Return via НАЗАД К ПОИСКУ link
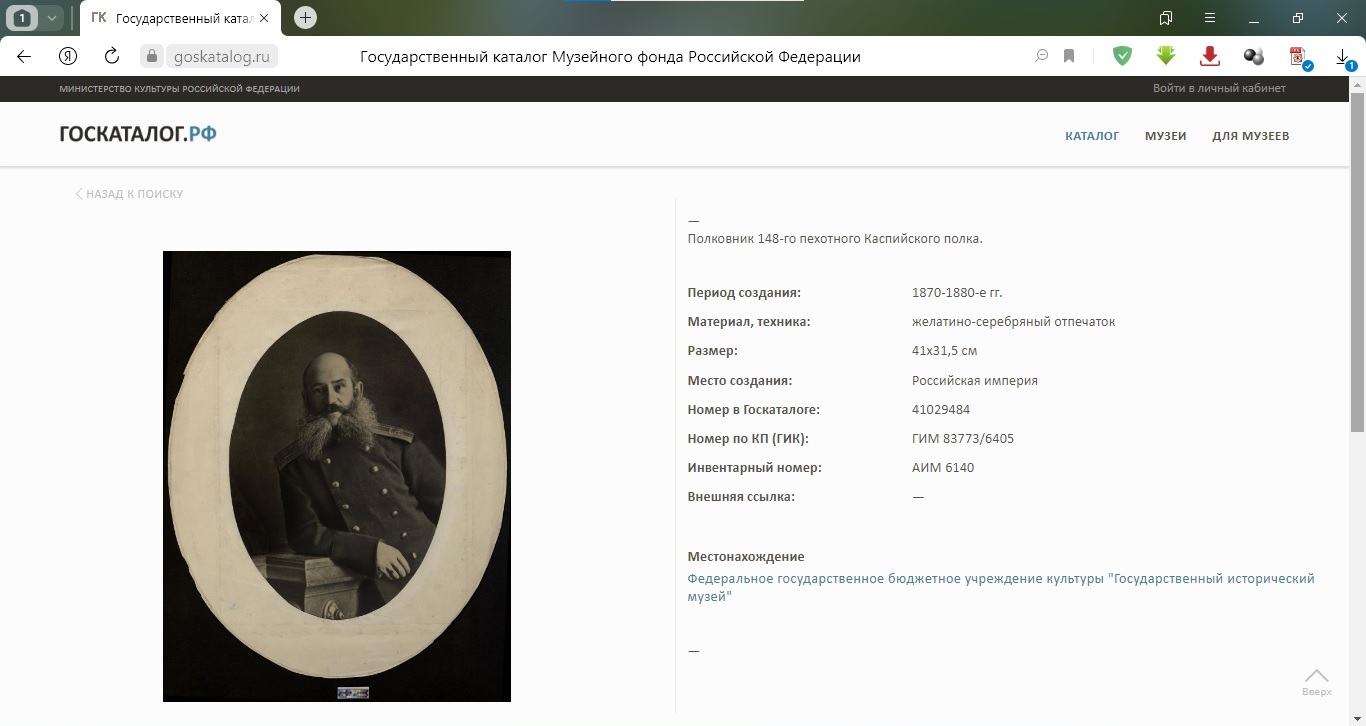 click(x=130, y=194)
